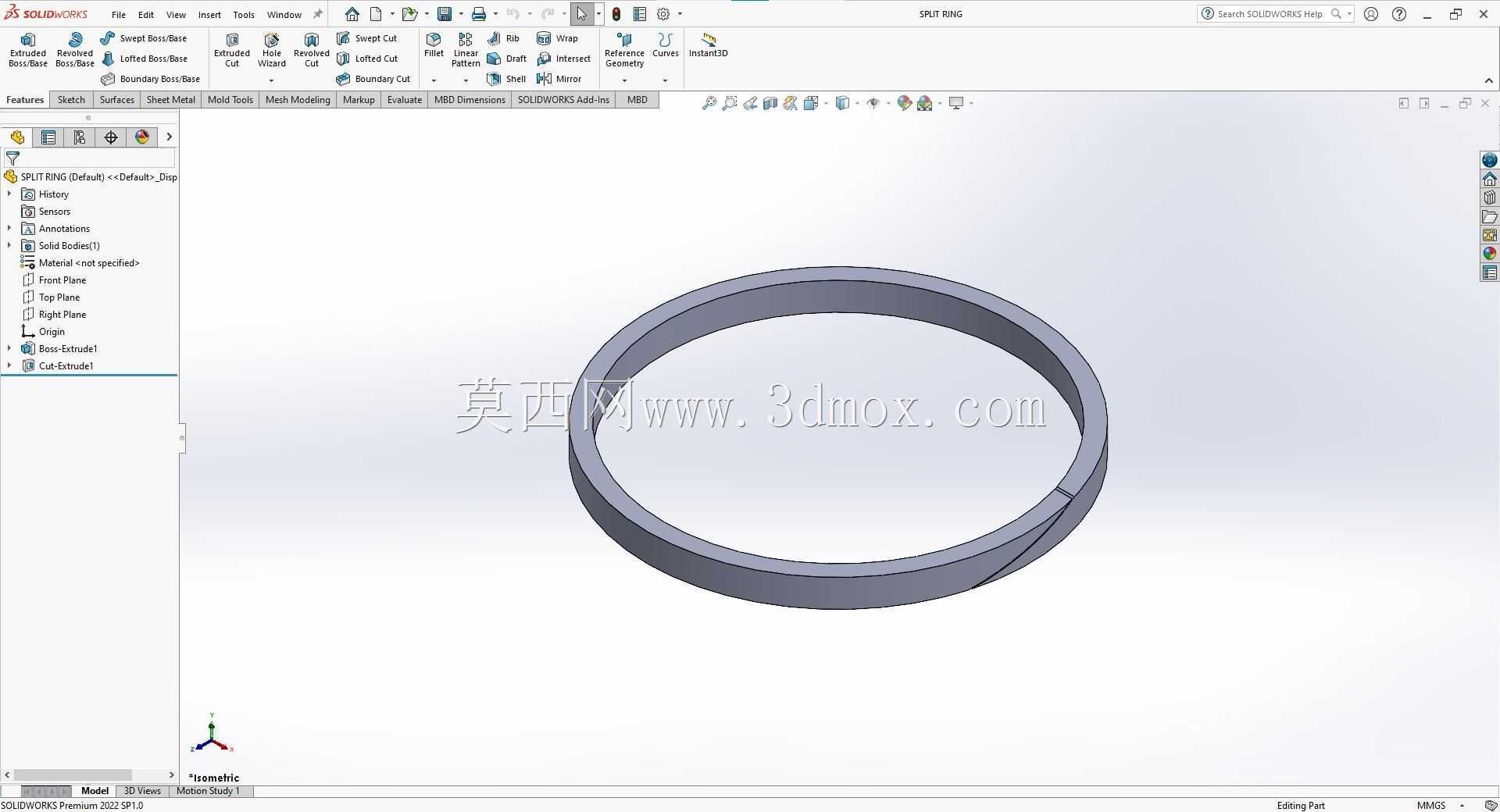Apply the Mirror feature
1500x812 pixels.
pyautogui.click(x=559, y=79)
